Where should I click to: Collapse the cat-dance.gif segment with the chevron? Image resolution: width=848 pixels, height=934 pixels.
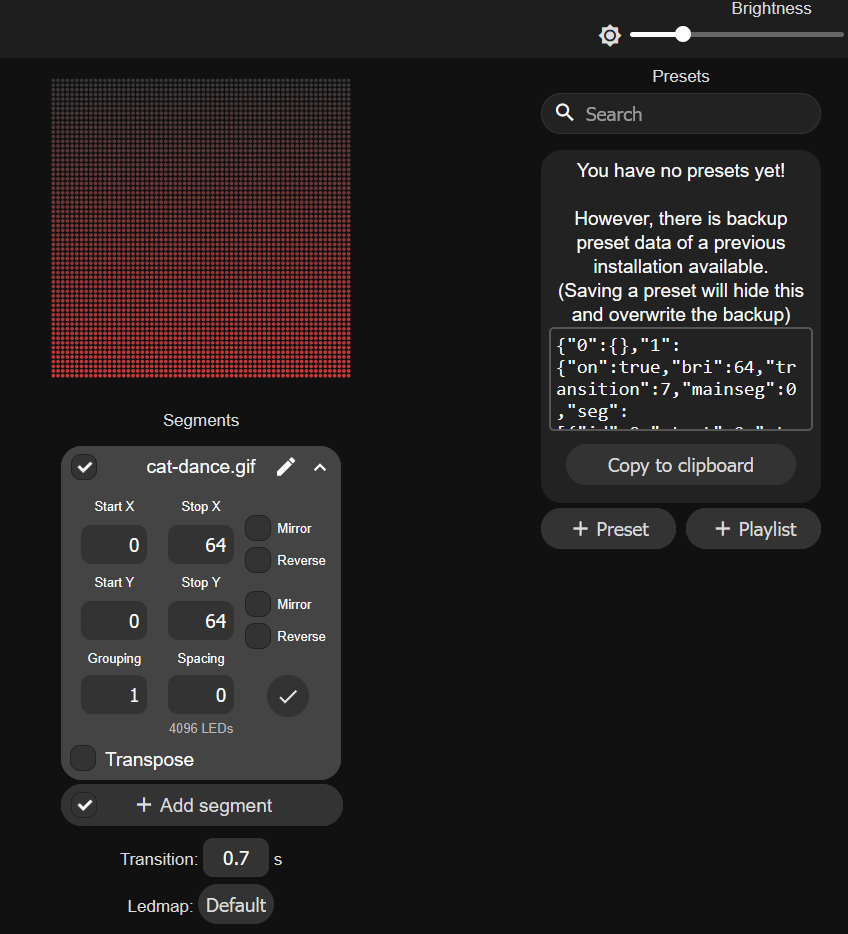[x=320, y=467]
